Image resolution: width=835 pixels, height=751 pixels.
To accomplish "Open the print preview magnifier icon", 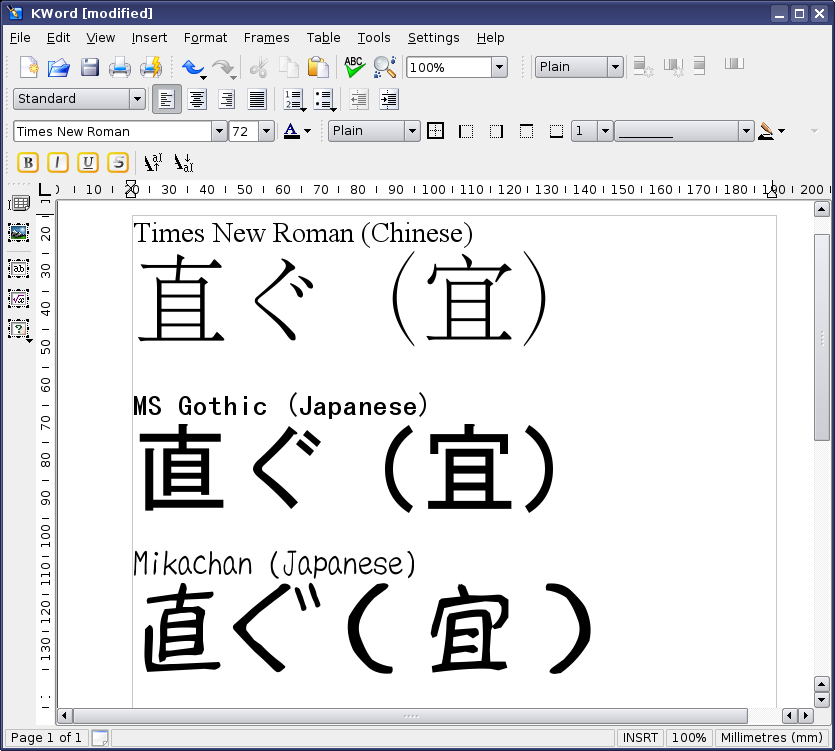I will (x=384, y=67).
